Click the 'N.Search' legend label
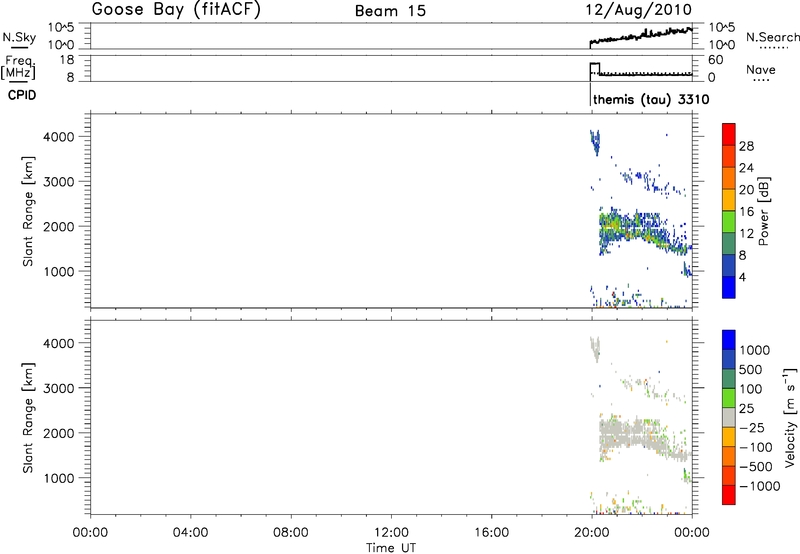 click(x=772, y=37)
